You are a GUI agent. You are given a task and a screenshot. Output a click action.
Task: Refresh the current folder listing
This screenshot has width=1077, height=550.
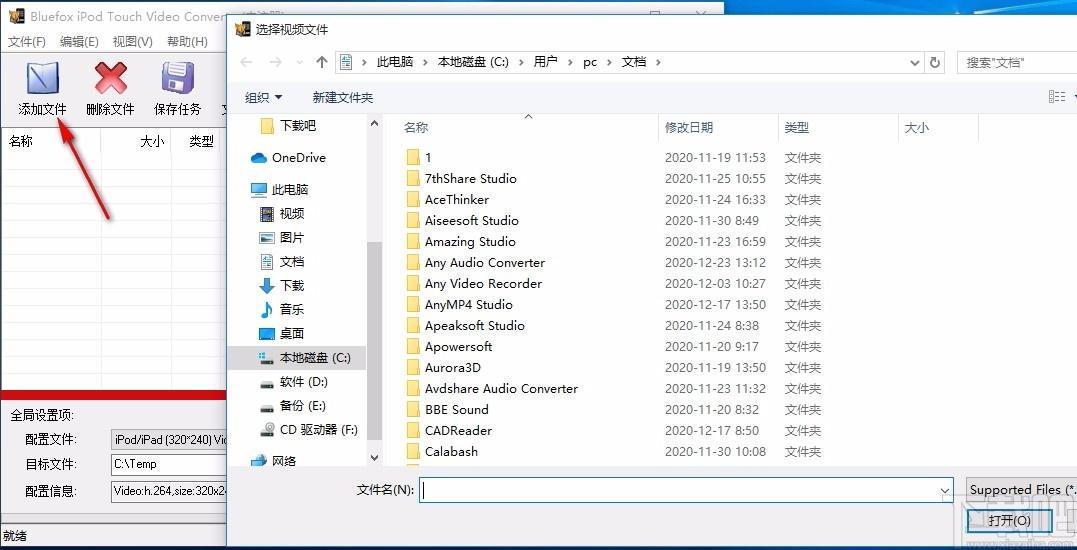pyautogui.click(x=934, y=62)
